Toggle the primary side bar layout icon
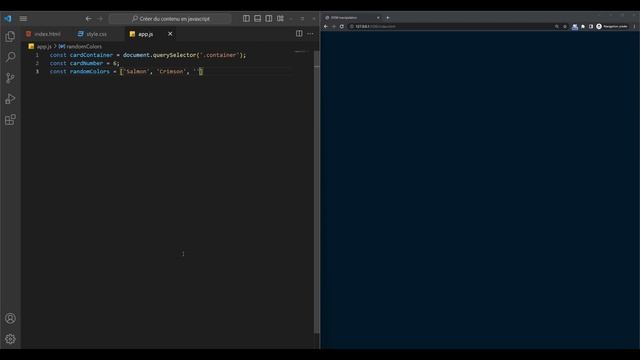This screenshot has height=360, width=640. (246, 18)
